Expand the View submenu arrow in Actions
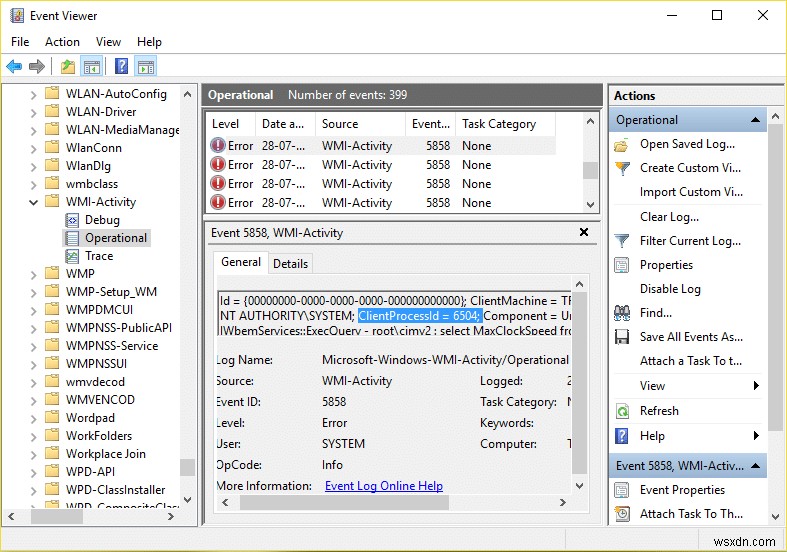The image size is (787, 552). pyautogui.click(x=756, y=386)
